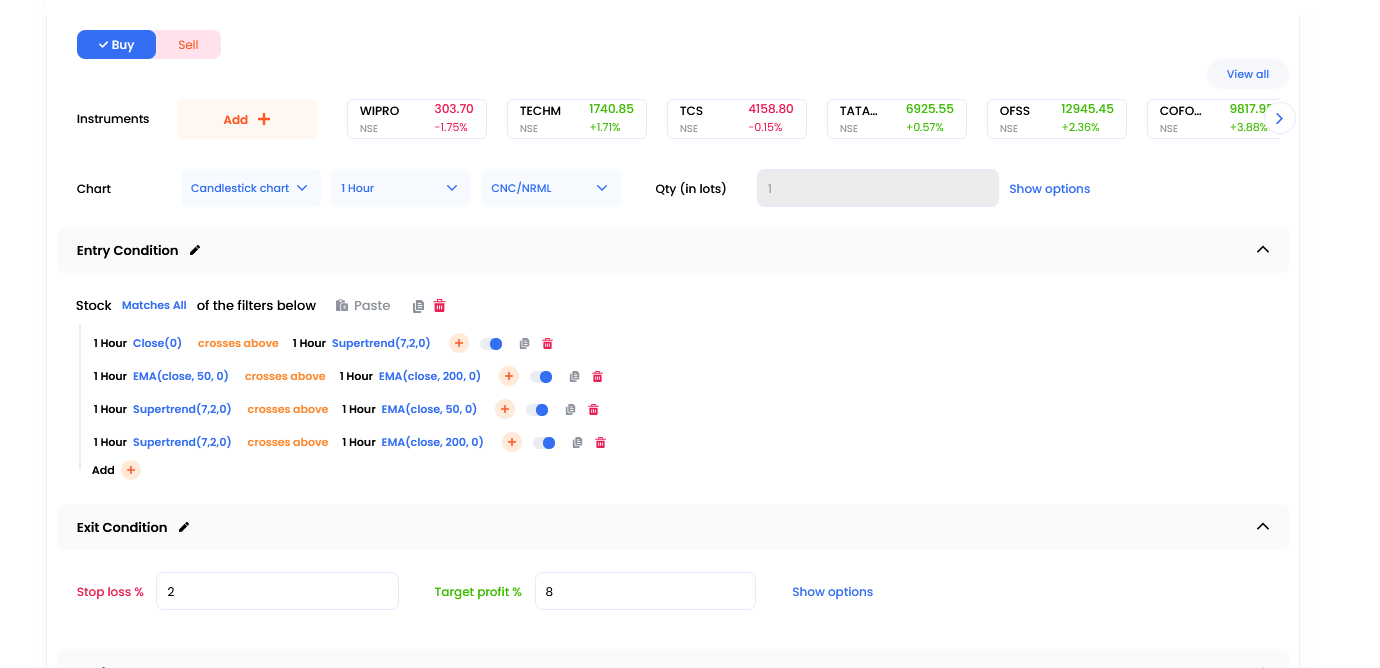Image resolution: width=1380 pixels, height=668 pixels.
Task: Open the 1 Hour timeframe dropdown
Action: coord(400,188)
